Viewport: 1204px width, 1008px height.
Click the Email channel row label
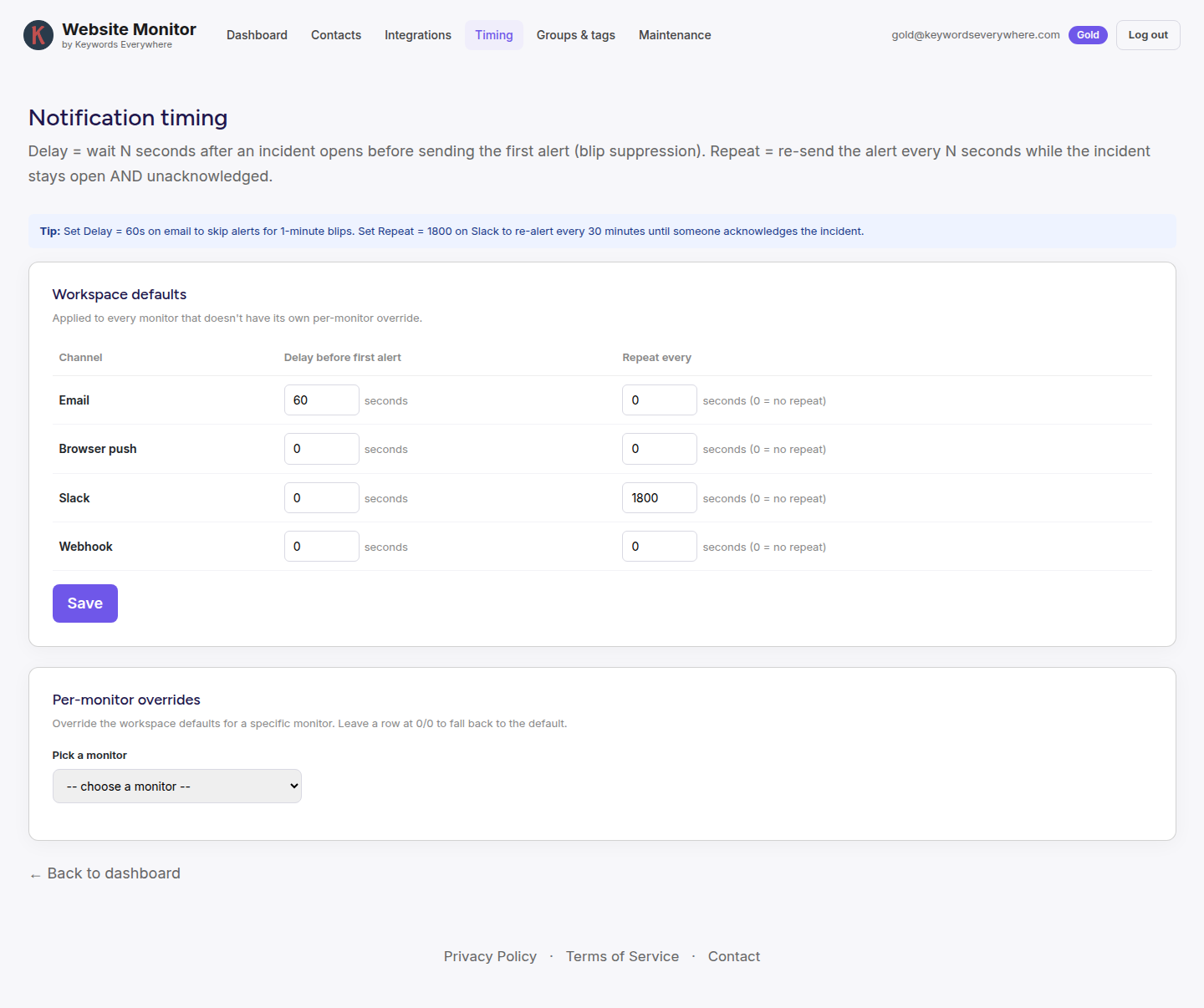tap(74, 400)
